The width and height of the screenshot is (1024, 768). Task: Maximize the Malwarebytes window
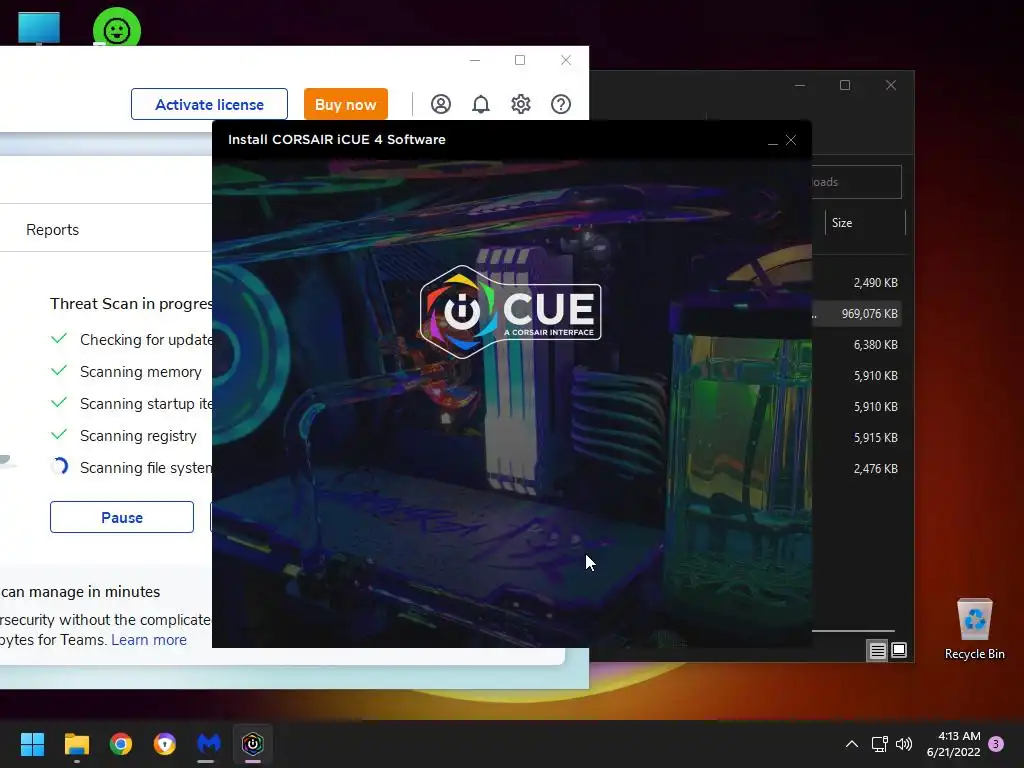520,60
